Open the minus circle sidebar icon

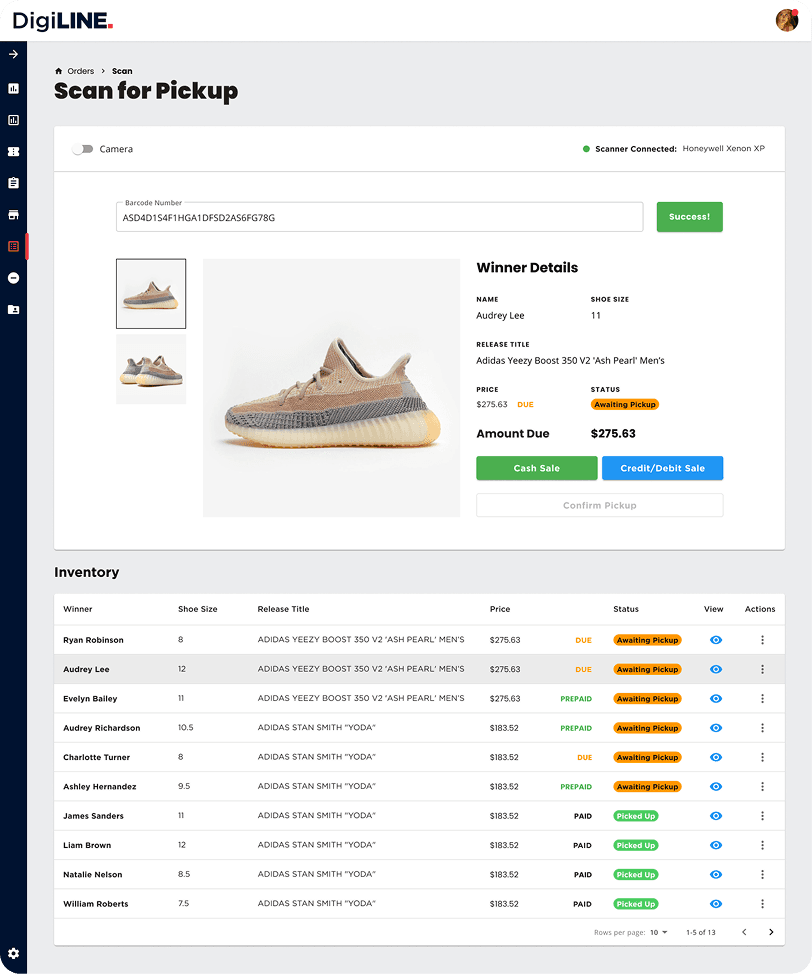coord(13,278)
